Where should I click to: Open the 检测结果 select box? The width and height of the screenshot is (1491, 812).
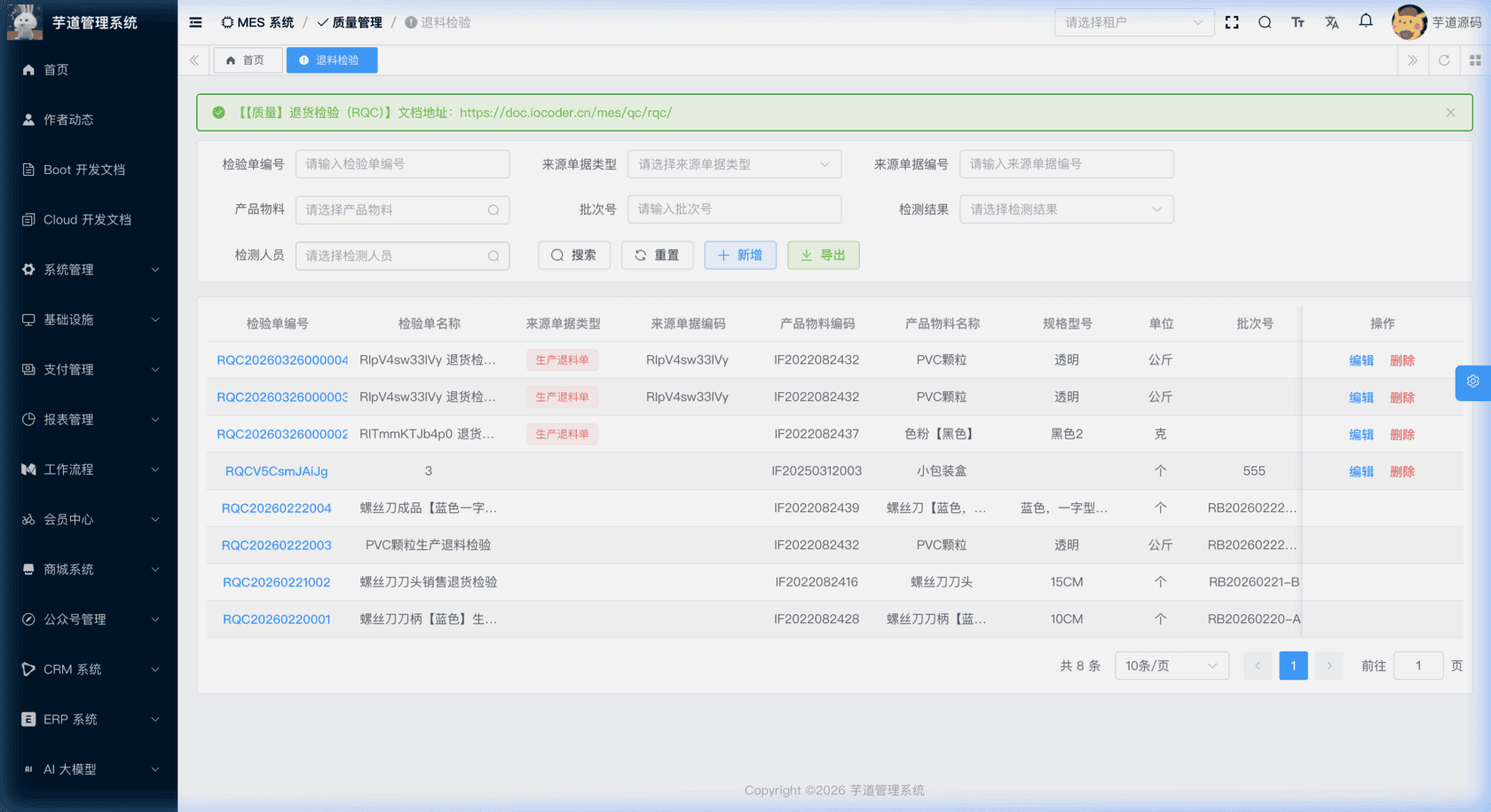[1066, 209]
